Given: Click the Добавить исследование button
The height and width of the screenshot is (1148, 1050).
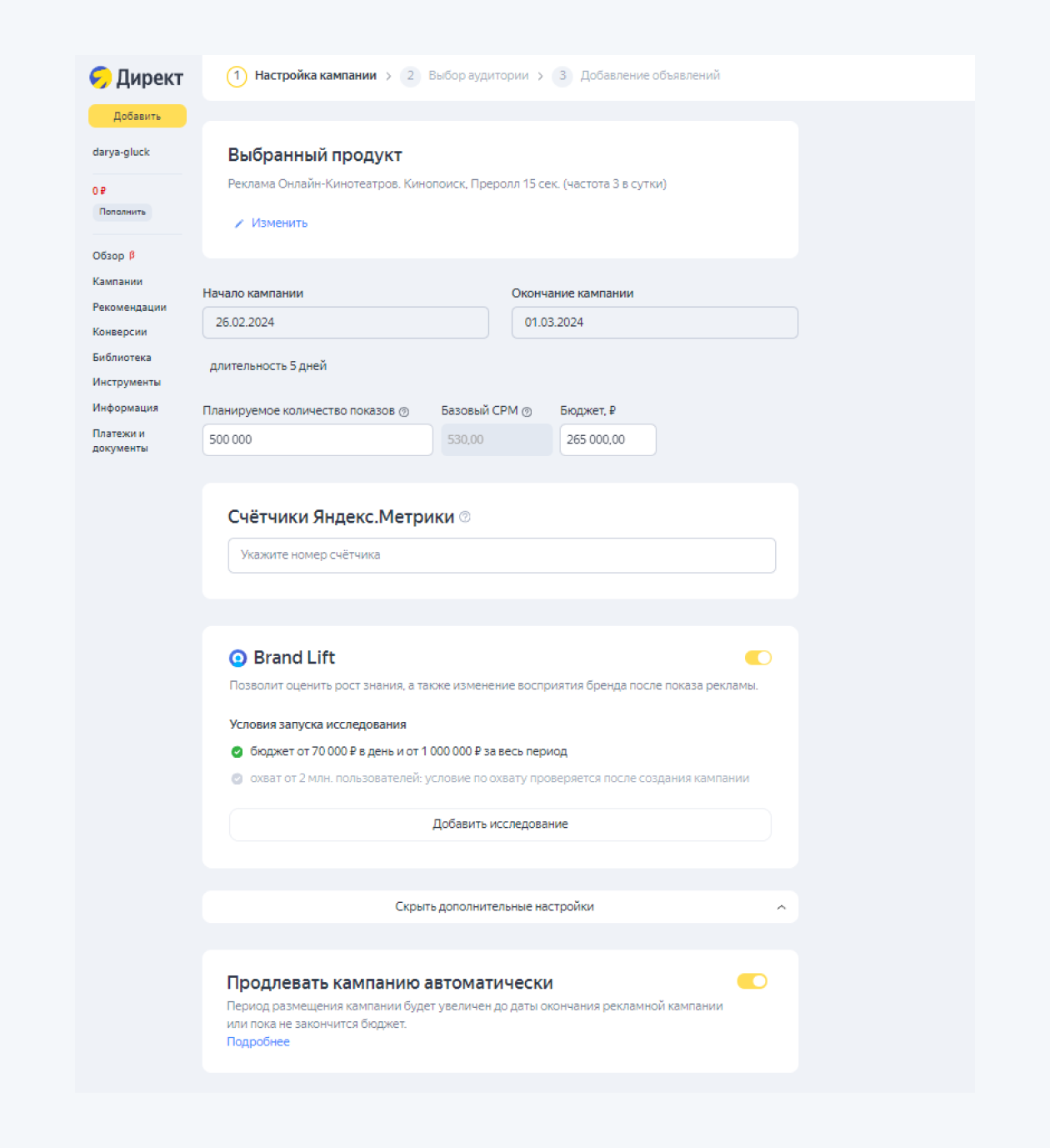Looking at the screenshot, I should pos(500,825).
